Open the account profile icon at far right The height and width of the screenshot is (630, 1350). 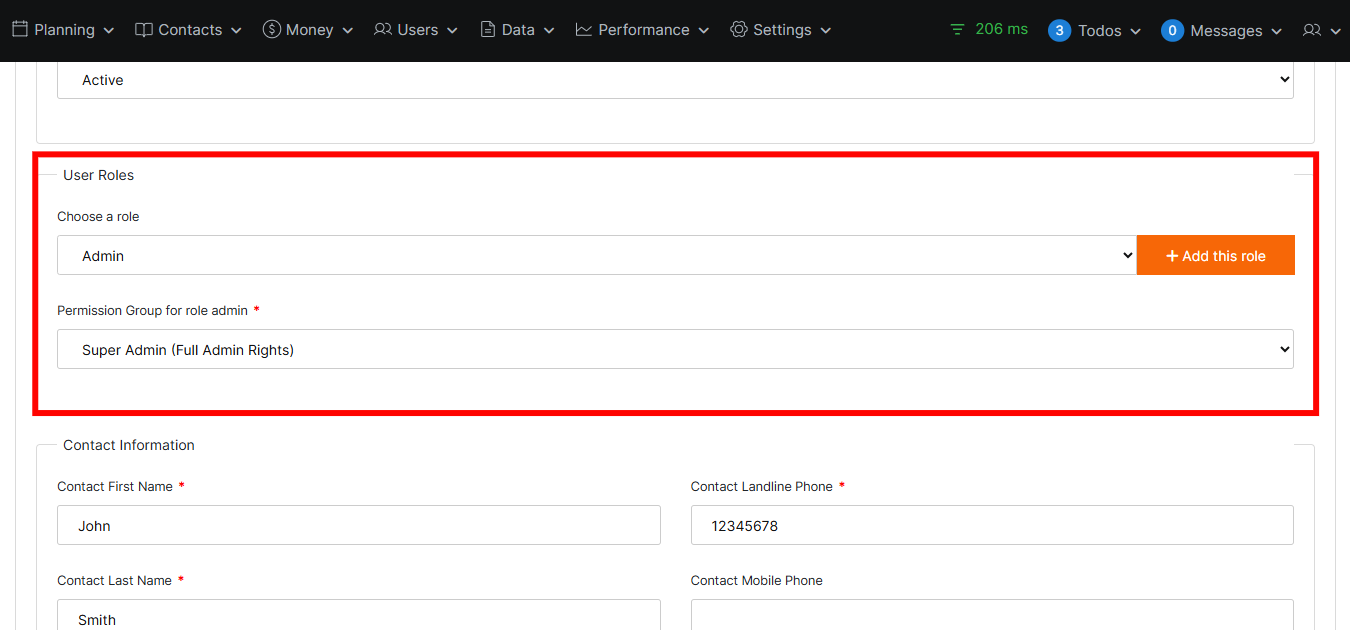click(1312, 31)
